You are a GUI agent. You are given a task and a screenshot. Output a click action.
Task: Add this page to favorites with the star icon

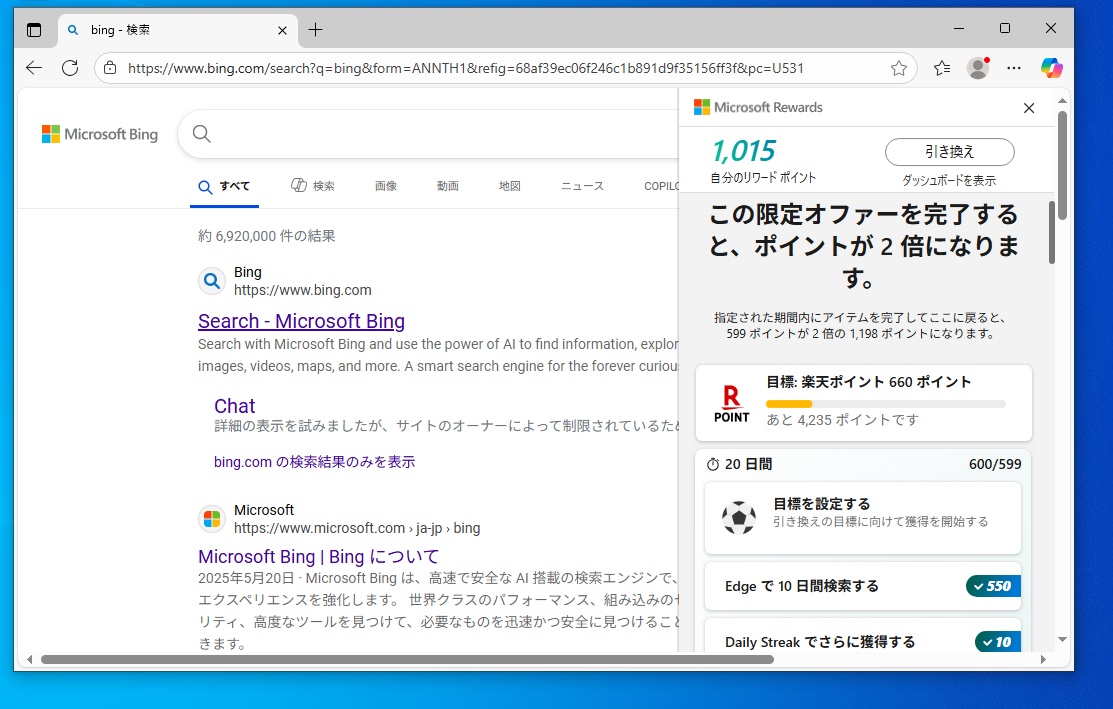pos(899,68)
